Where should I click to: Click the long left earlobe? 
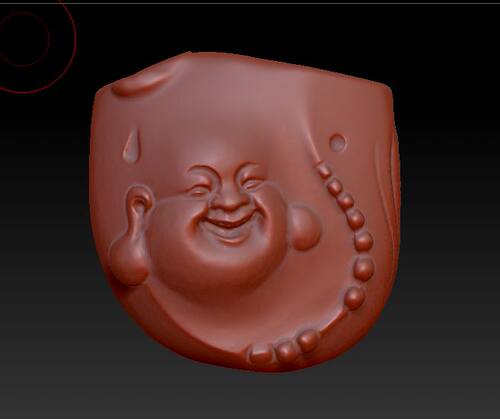click(x=128, y=257)
